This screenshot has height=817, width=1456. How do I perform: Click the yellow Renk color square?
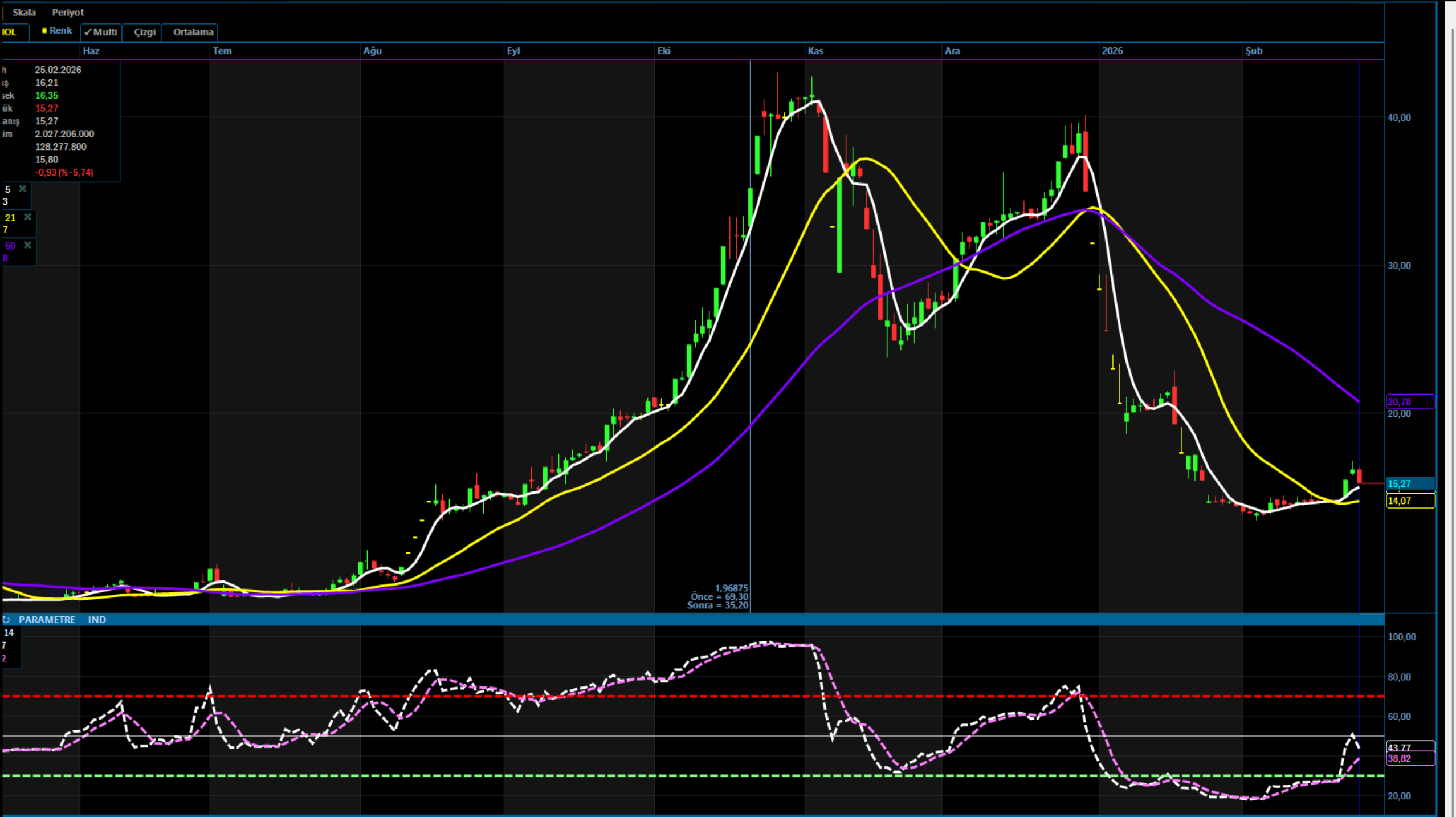coord(44,31)
